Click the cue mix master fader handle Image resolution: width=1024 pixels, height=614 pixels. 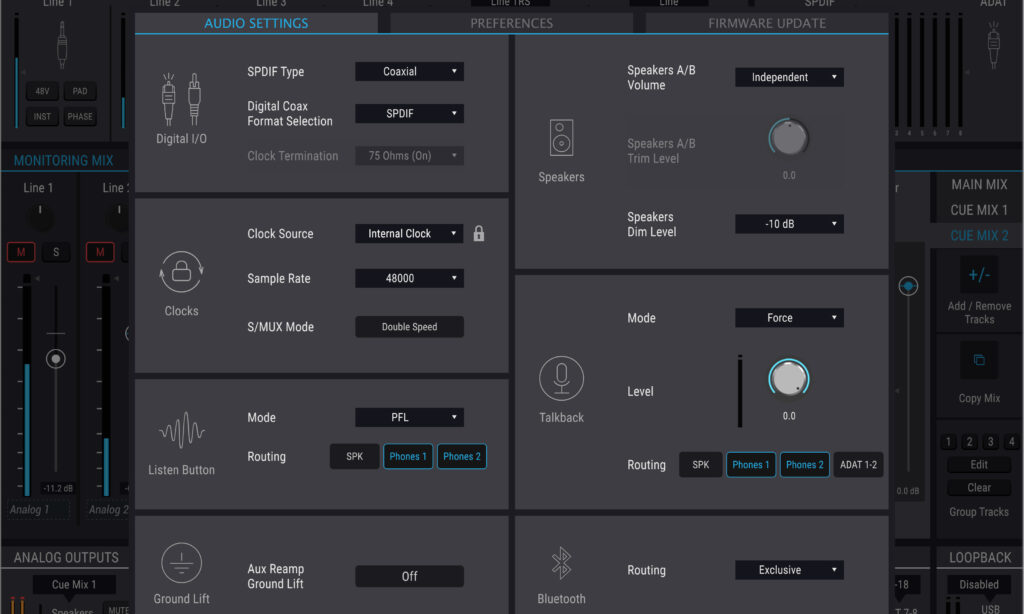tap(908, 285)
